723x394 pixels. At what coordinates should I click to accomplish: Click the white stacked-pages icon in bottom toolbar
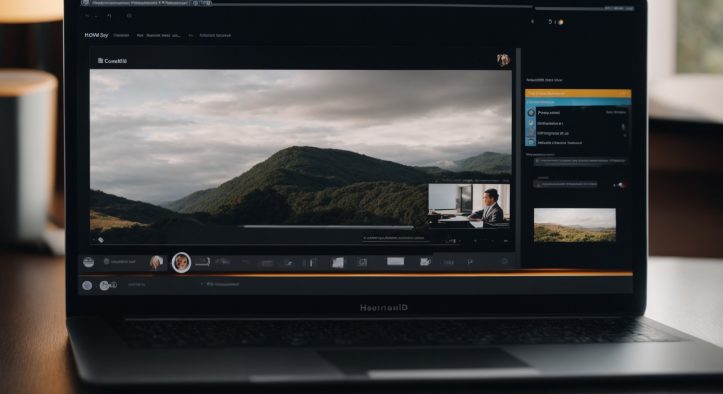pyautogui.click(x=338, y=263)
